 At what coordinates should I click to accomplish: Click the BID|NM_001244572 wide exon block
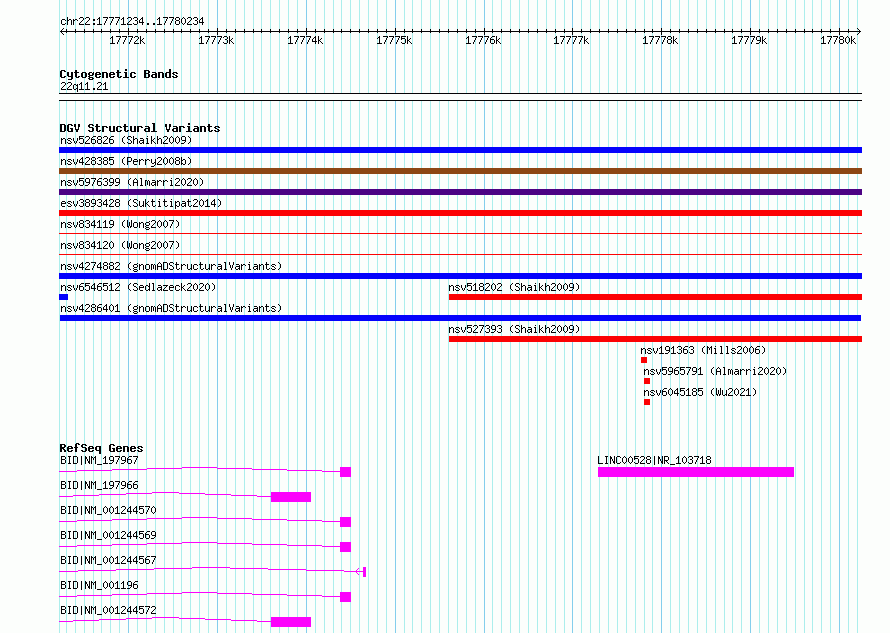291,622
